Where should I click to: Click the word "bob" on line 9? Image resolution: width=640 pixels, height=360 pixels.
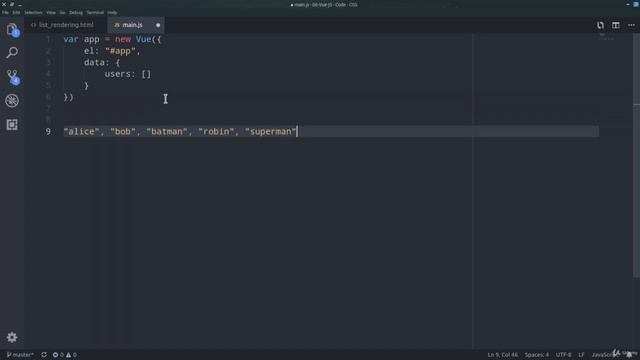pos(122,131)
